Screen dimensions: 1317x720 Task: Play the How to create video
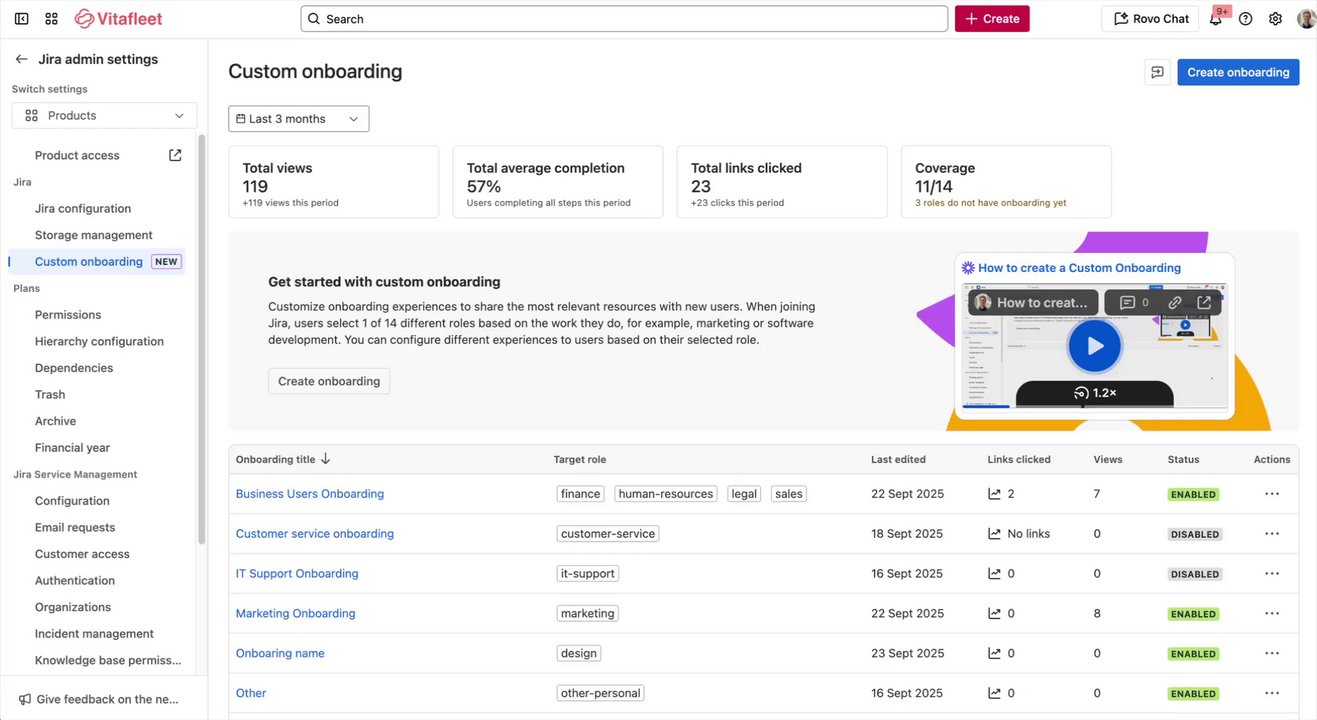[x=1095, y=346]
